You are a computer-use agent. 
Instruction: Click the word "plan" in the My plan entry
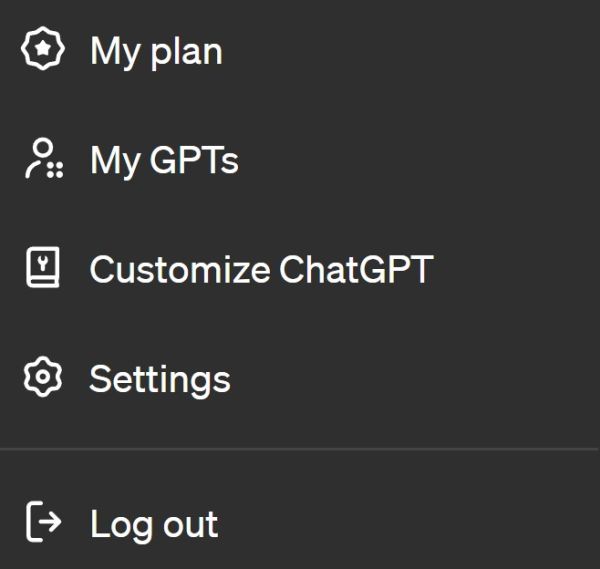click(x=186, y=53)
